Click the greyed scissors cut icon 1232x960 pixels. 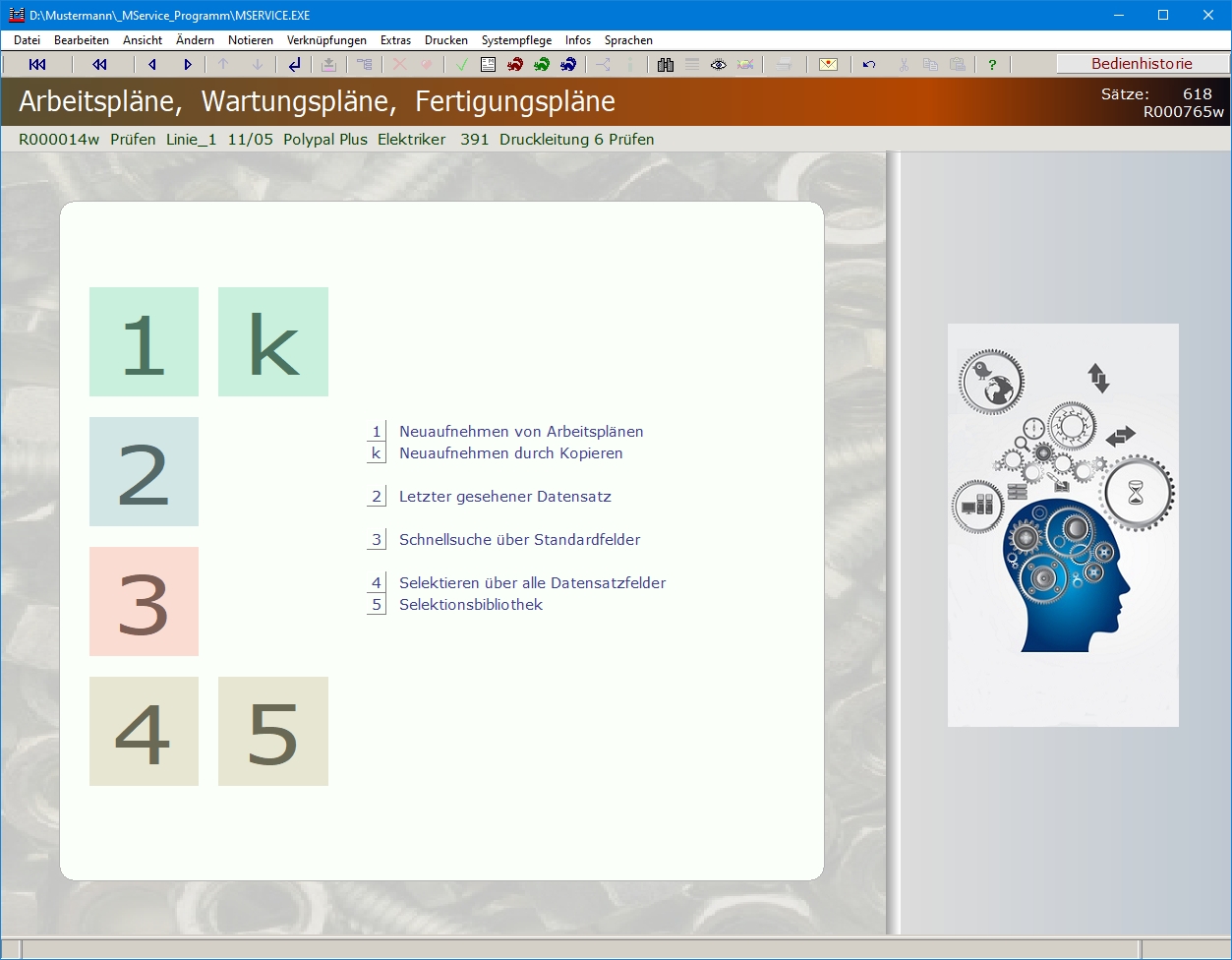[904, 65]
